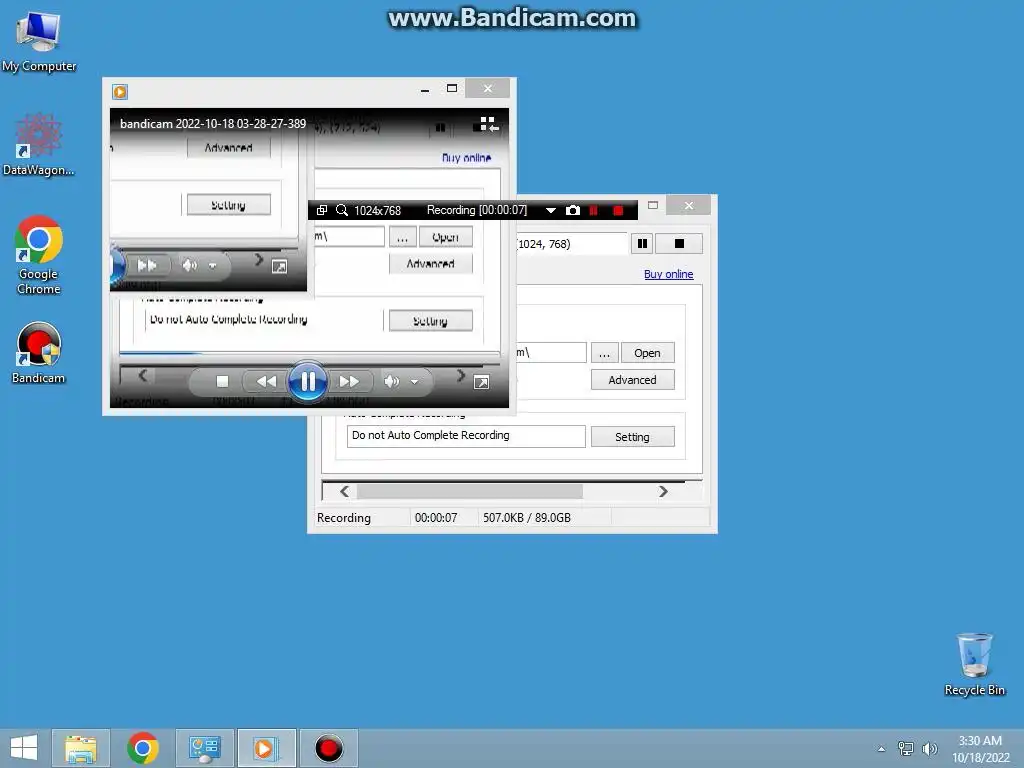
Task: Click the network tray icon
Action: [x=905, y=748]
